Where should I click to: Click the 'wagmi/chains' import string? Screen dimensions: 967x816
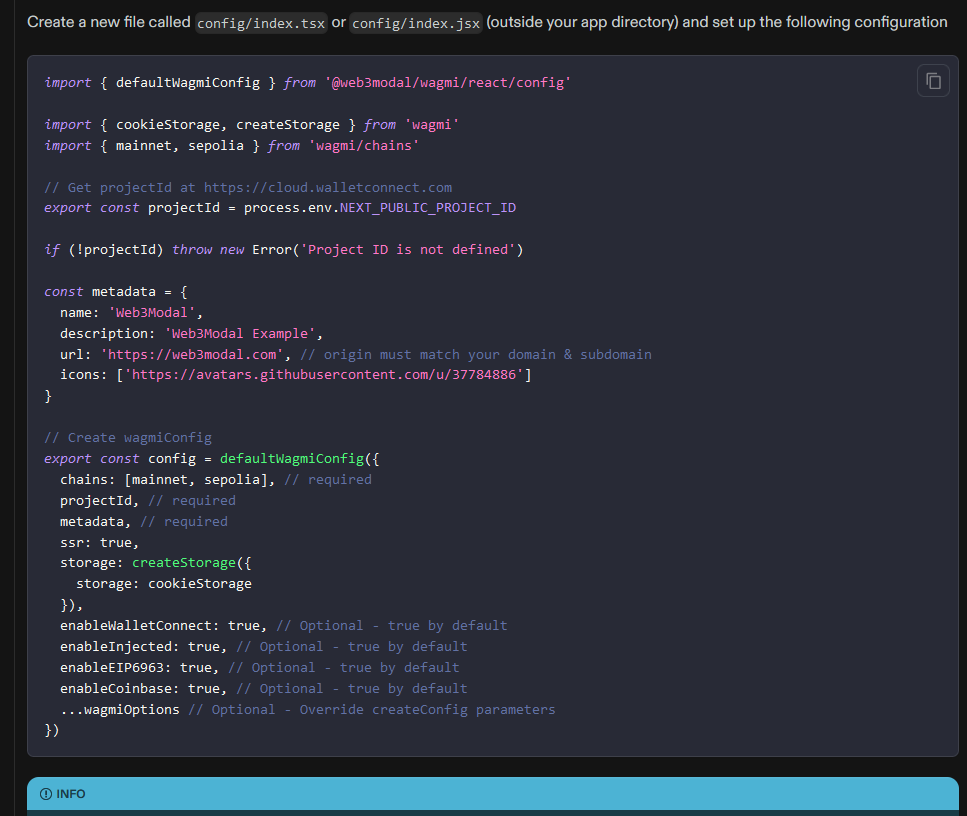pos(363,146)
